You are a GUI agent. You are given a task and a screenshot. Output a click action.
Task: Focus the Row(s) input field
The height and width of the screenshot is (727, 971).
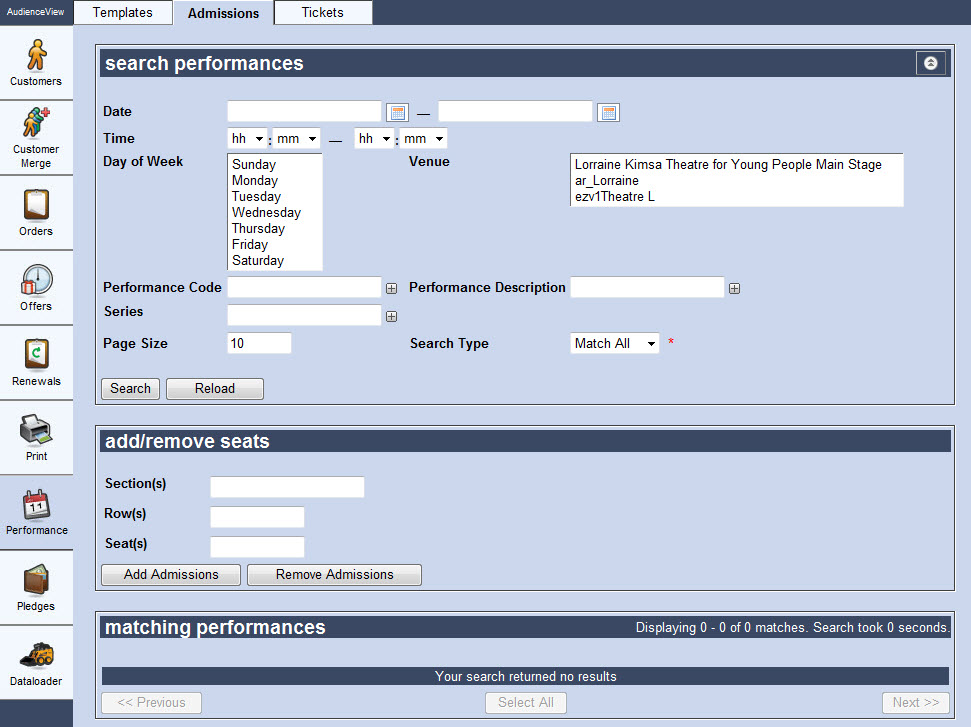coord(257,517)
